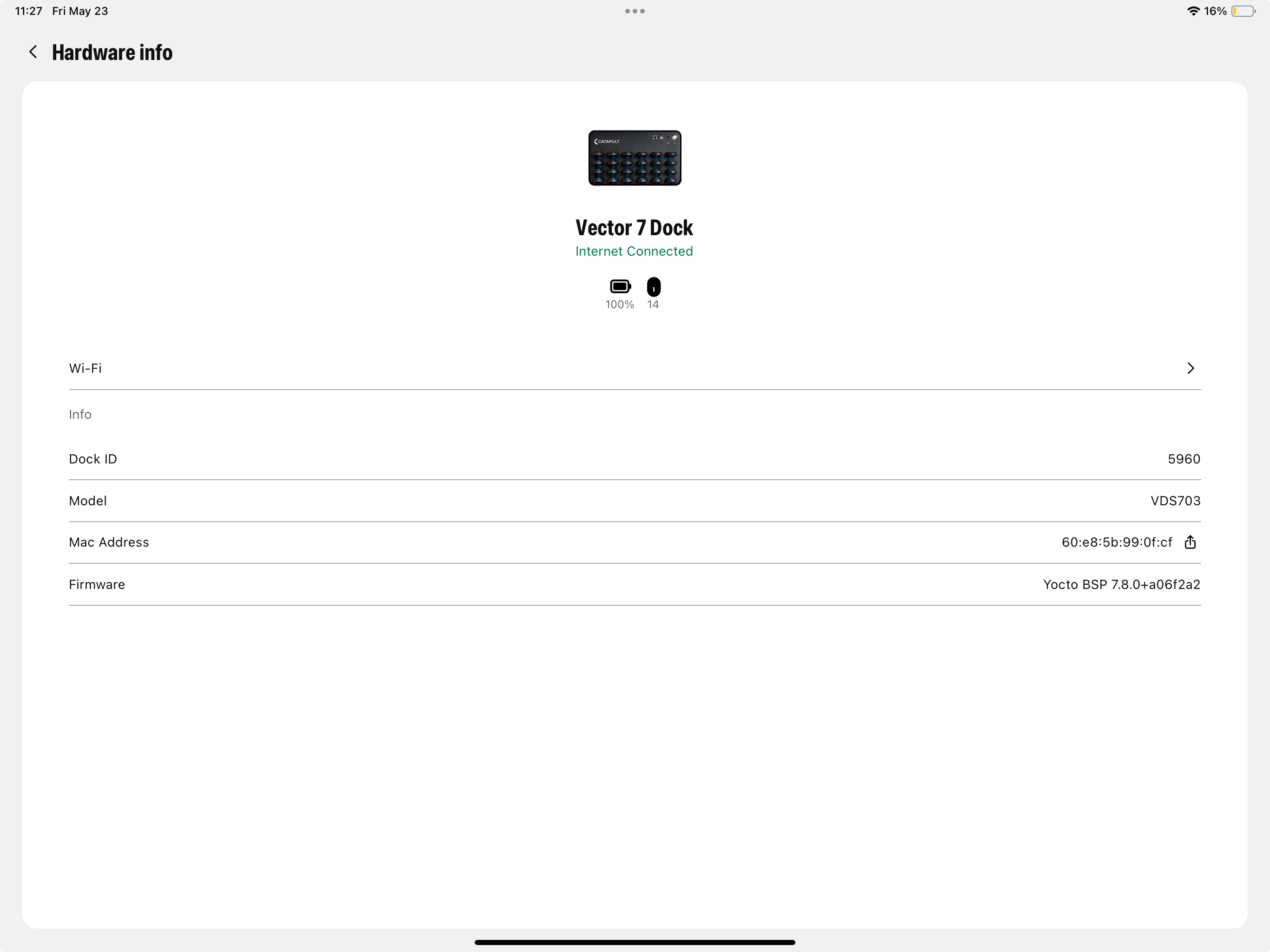Tap the Model label
Viewport: 1270px width, 952px height.
[88, 501]
